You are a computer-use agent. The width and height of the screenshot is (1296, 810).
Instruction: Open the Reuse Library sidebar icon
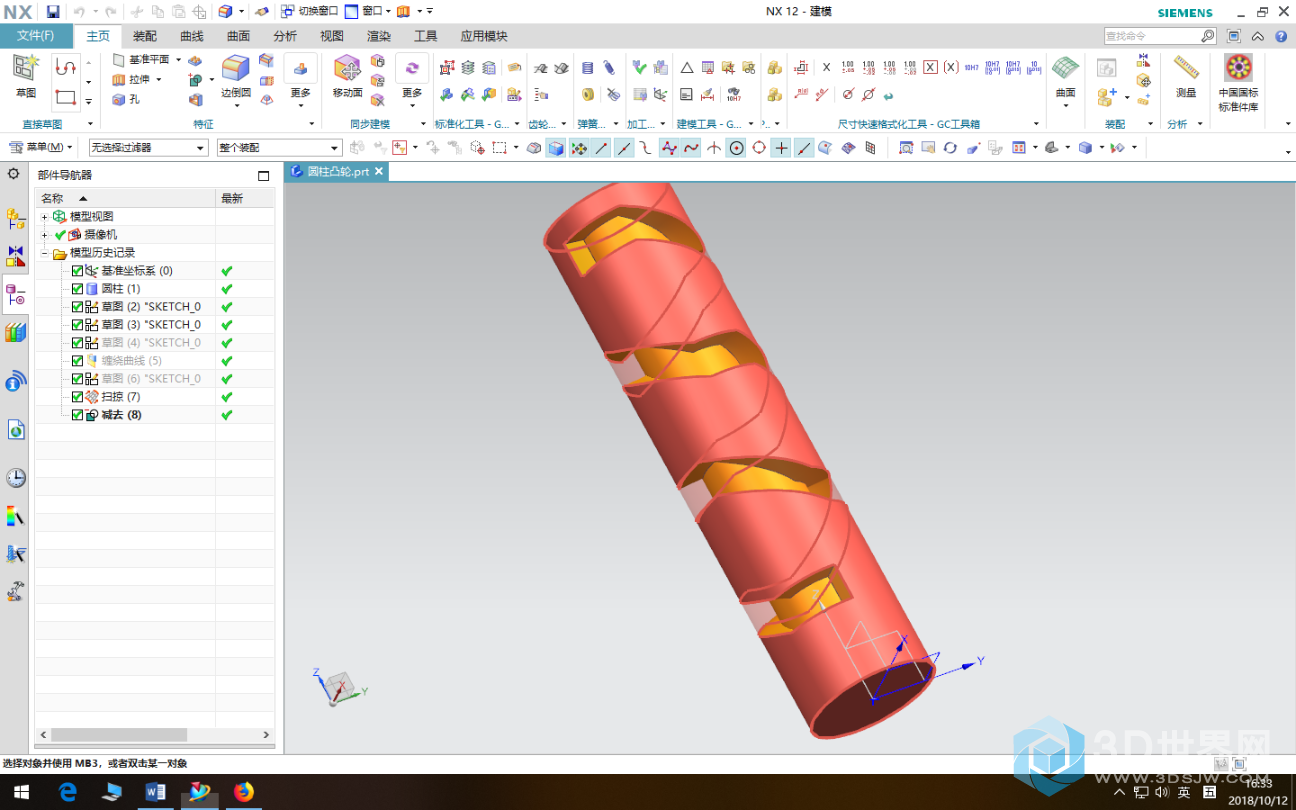coord(15,333)
